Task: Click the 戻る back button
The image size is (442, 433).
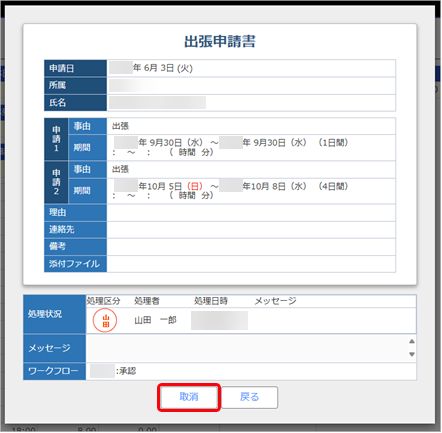Action: (250, 397)
